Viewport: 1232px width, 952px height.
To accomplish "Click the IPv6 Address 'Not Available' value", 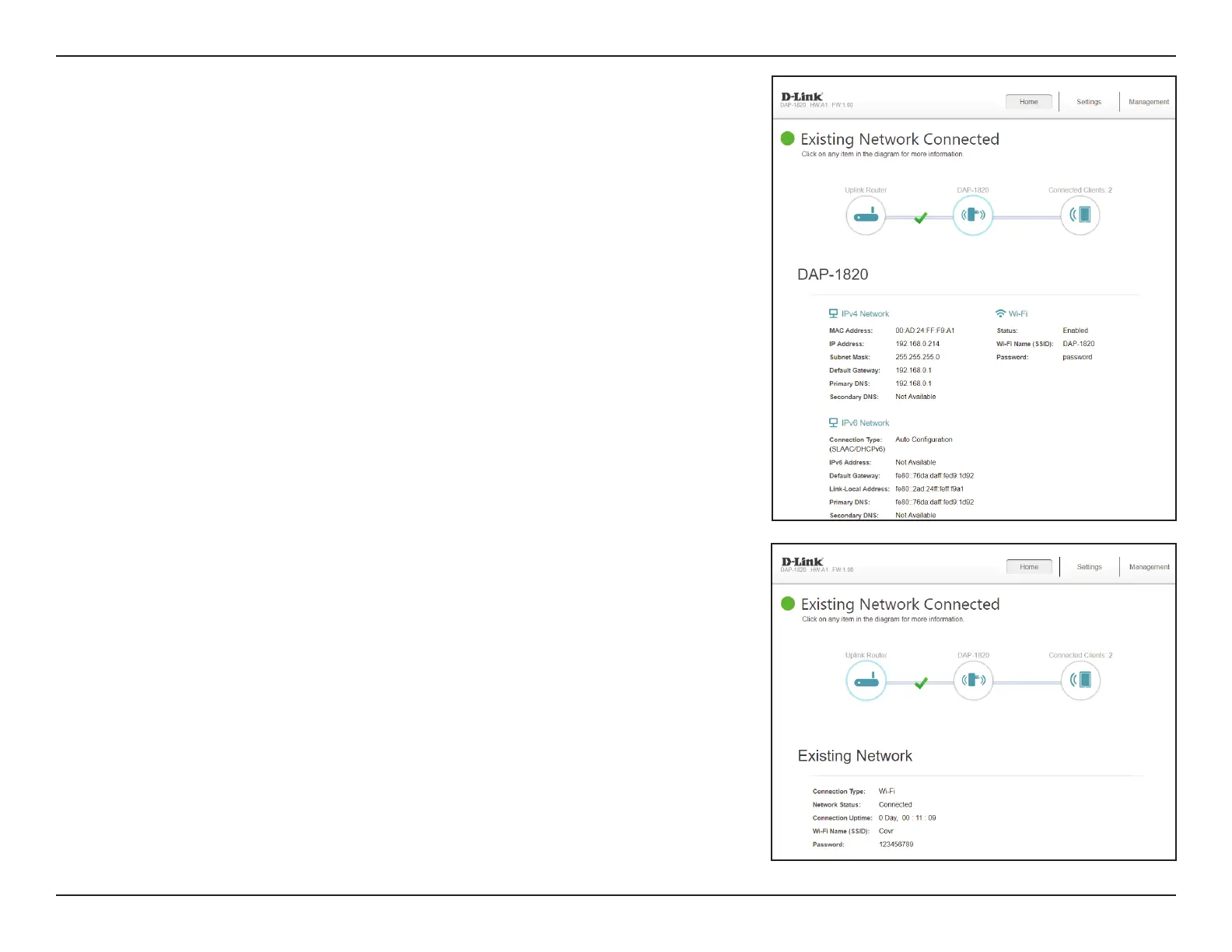I will coord(915,462).
